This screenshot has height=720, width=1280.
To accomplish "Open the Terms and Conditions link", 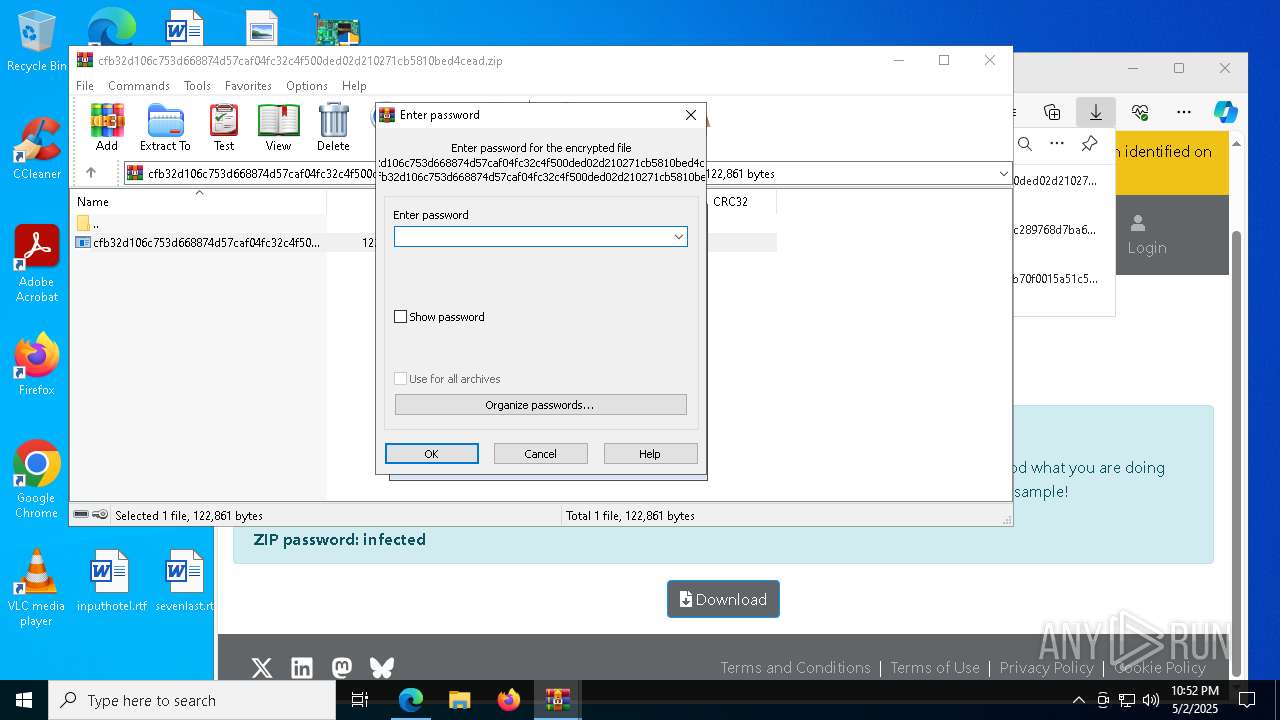I will (x=796, y=668).
